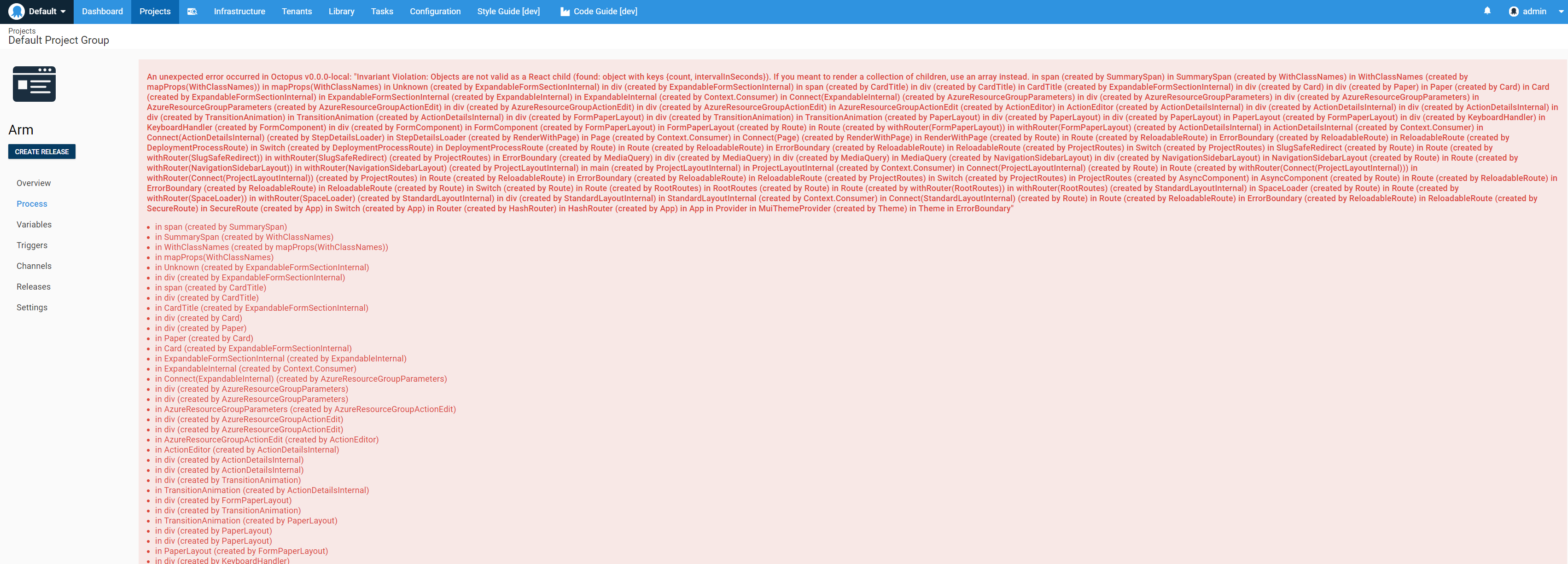Image resolution: width=1568 pixels, height=564 pixels.
Task: Expand the admin user menu arrow
Action: pyautogui.click(x=1561, y=12)
